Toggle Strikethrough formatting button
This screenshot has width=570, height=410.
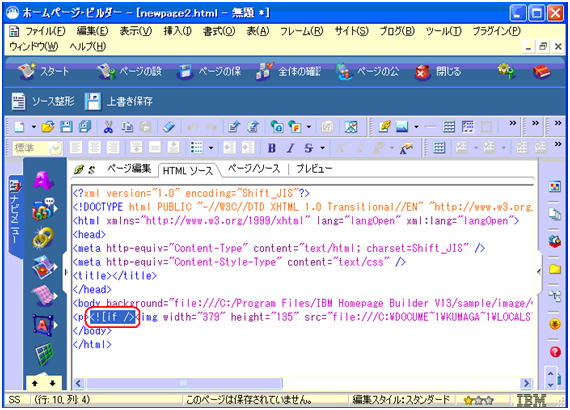pos(308,148)
